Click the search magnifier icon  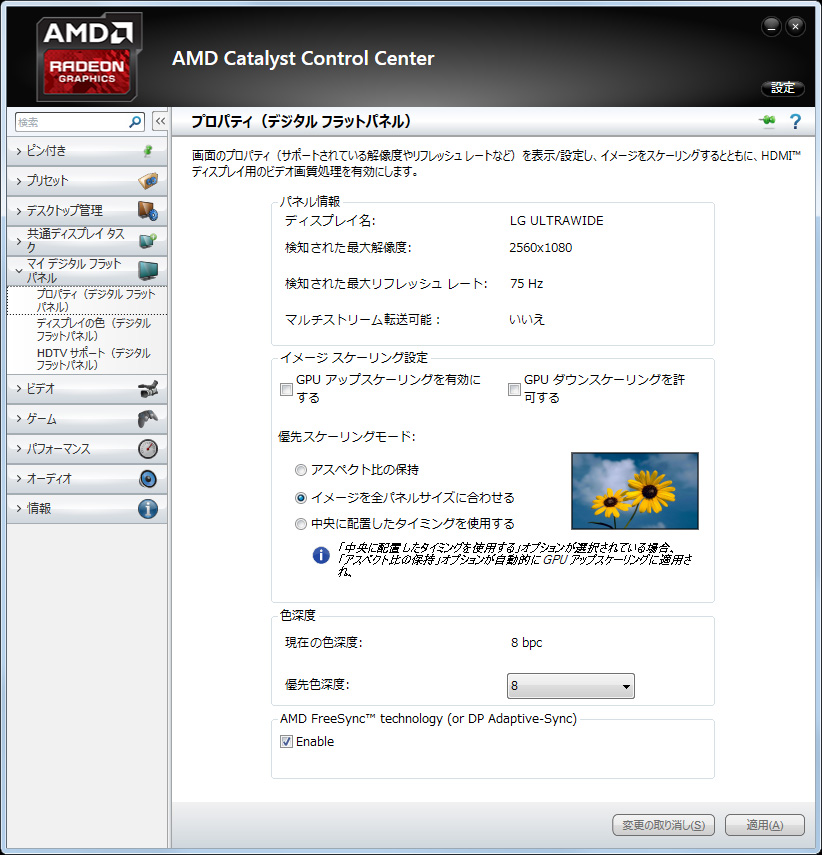coord(135,122)
